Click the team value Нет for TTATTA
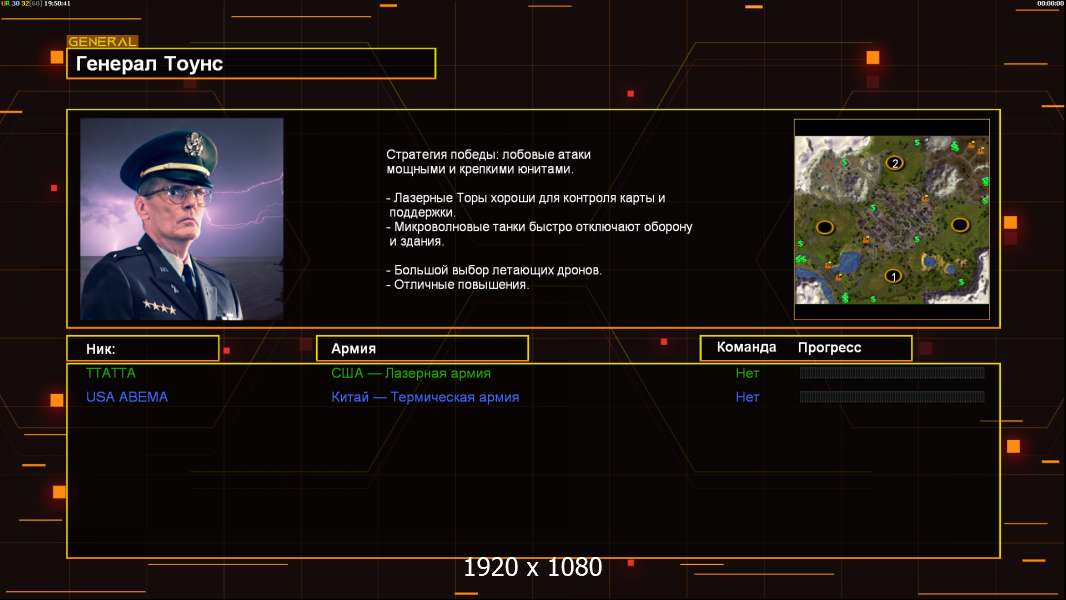The width and height of the screenshot is (1066, 600). [x=747, y=373]
